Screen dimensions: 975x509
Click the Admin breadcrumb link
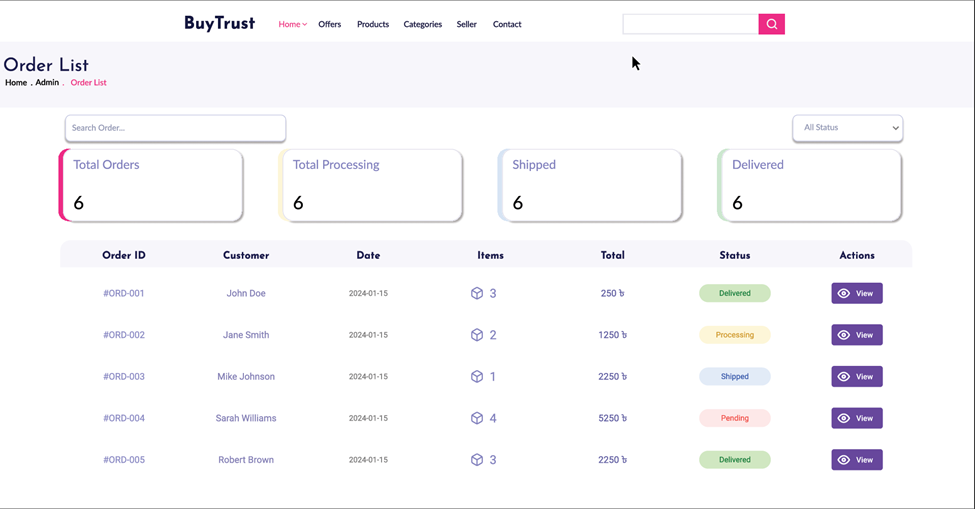coord(47,82)
